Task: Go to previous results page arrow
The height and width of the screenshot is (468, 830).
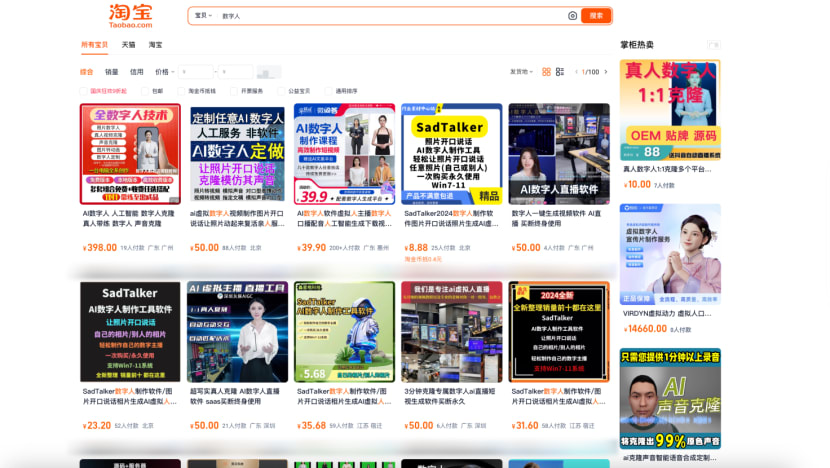Action: pyautogui.click(x=578, y=72)
